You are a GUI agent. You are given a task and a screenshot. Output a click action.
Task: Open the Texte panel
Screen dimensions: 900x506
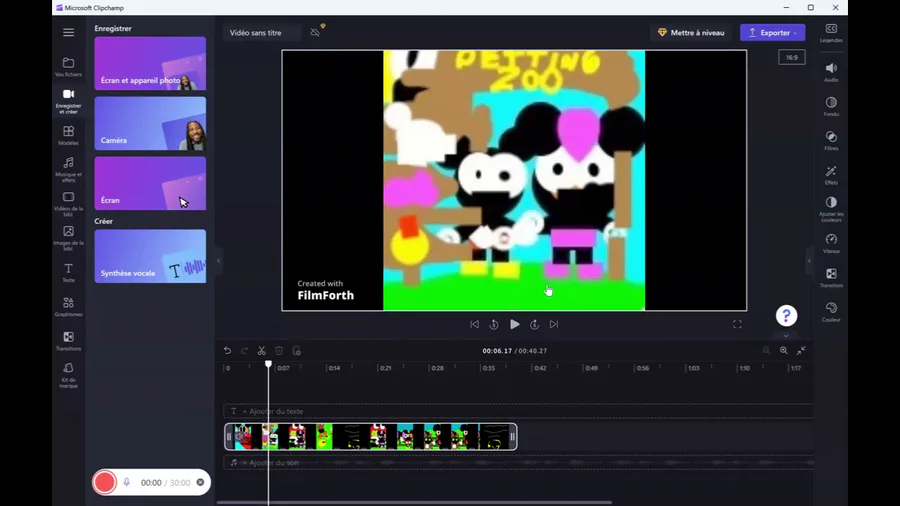(68, 273)
